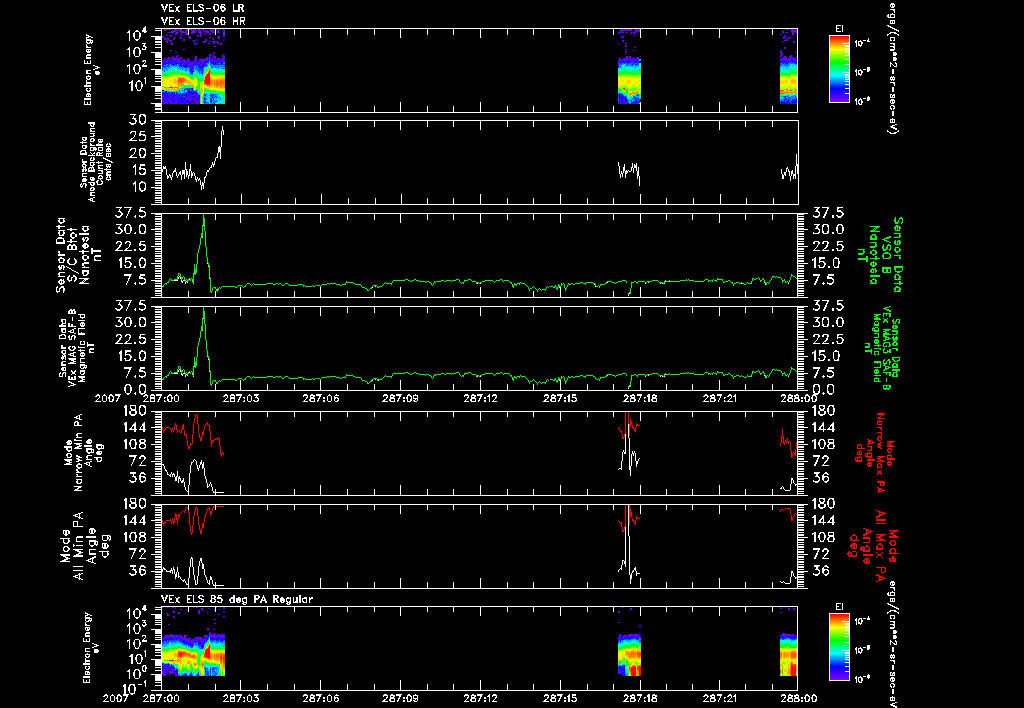The width and height of the screenshot is (1024, 708).
Task: Click the top panel 'Electron Energy eV' axis label
Action: coord(91,70)
